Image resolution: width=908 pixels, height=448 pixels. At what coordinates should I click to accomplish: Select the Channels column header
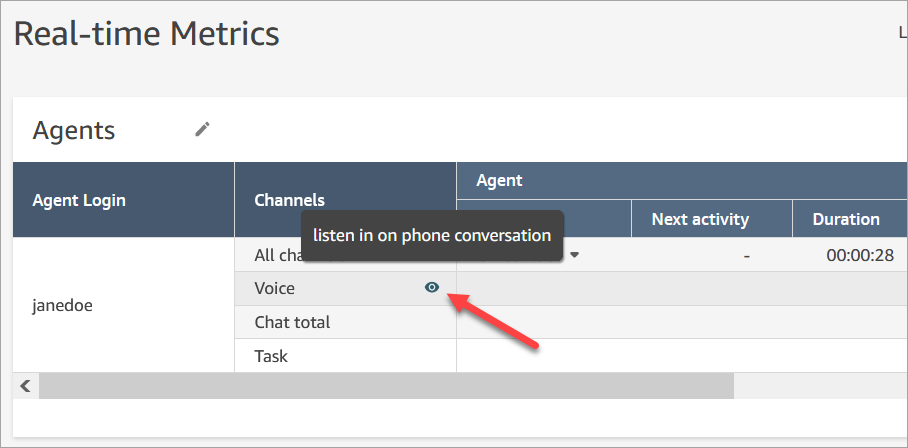coord(289,200)
